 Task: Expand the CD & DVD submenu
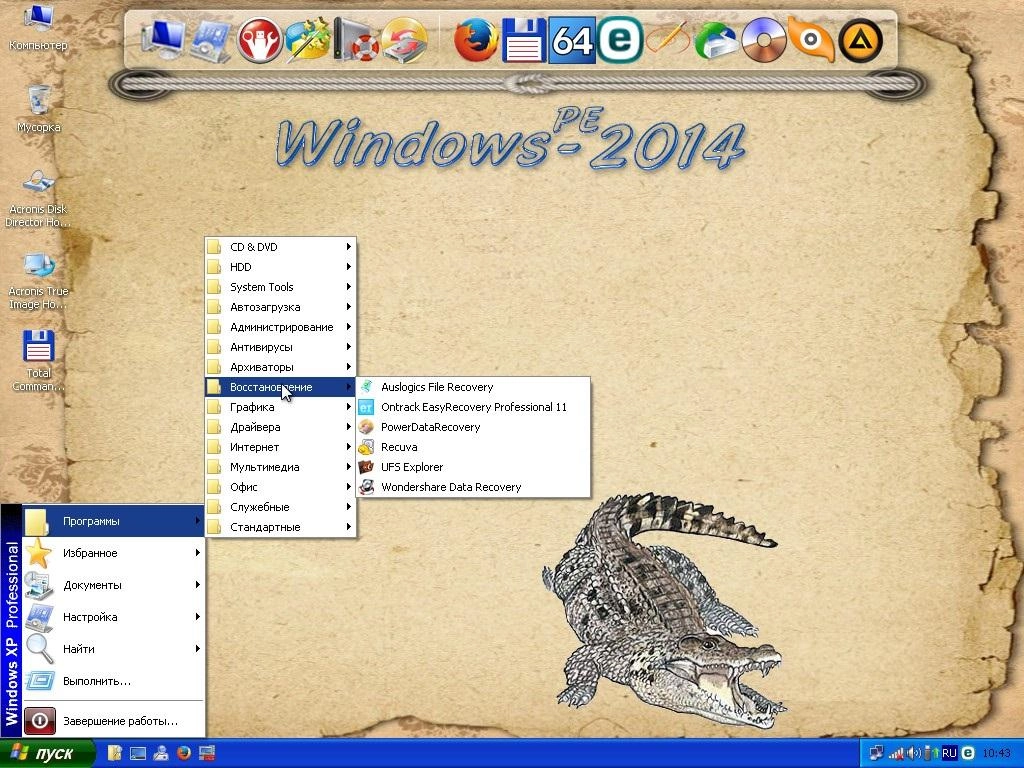click(281, 247)
